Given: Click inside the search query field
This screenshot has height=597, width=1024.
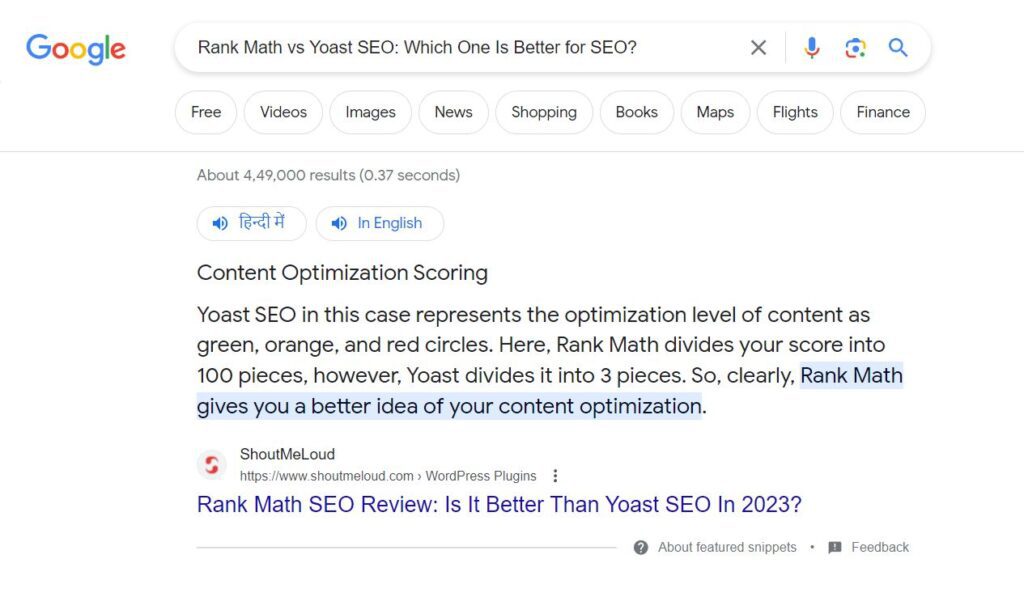Looking at the screenshot, I should pos(450,47).
